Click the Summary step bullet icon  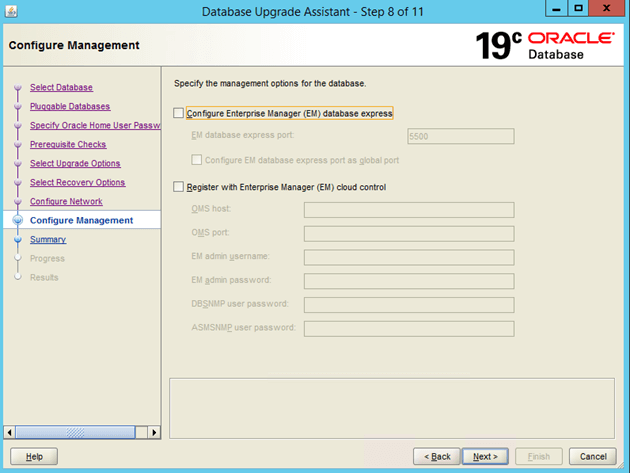(17, 240)
